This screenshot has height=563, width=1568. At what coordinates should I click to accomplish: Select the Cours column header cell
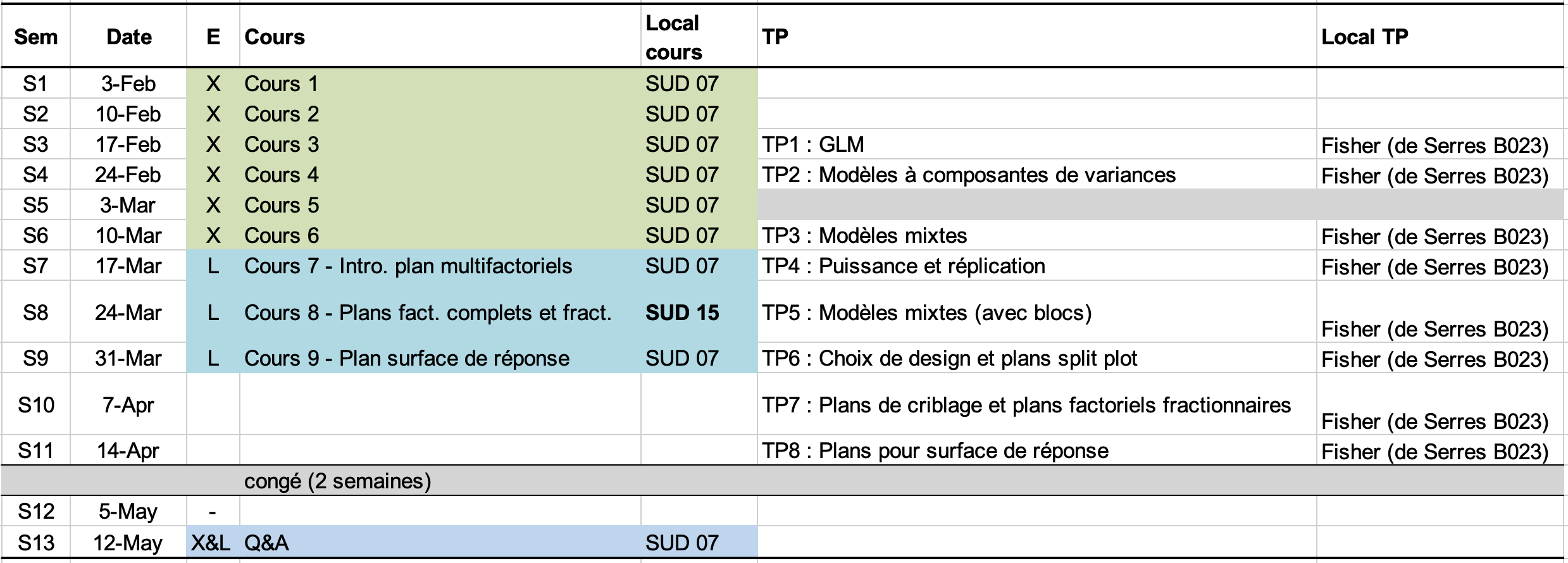click(275, 37)
